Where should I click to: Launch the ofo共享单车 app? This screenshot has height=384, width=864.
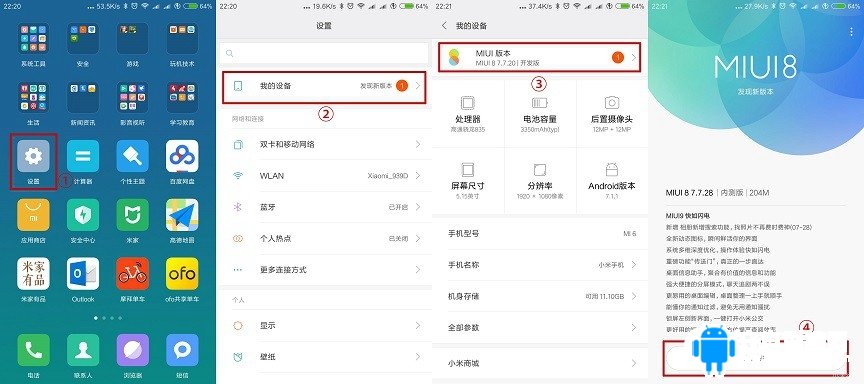(182, 274)
